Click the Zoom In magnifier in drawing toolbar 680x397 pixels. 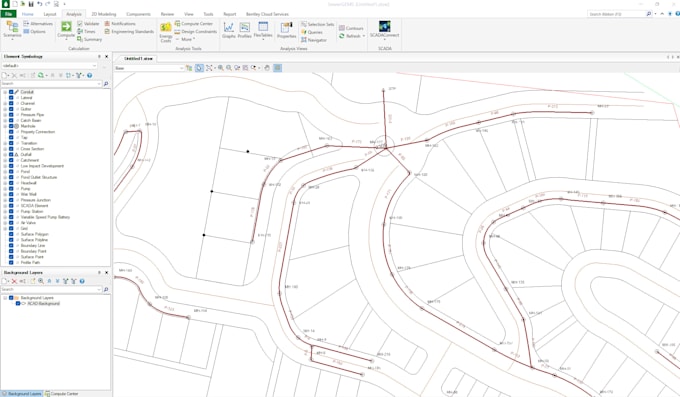221,68
